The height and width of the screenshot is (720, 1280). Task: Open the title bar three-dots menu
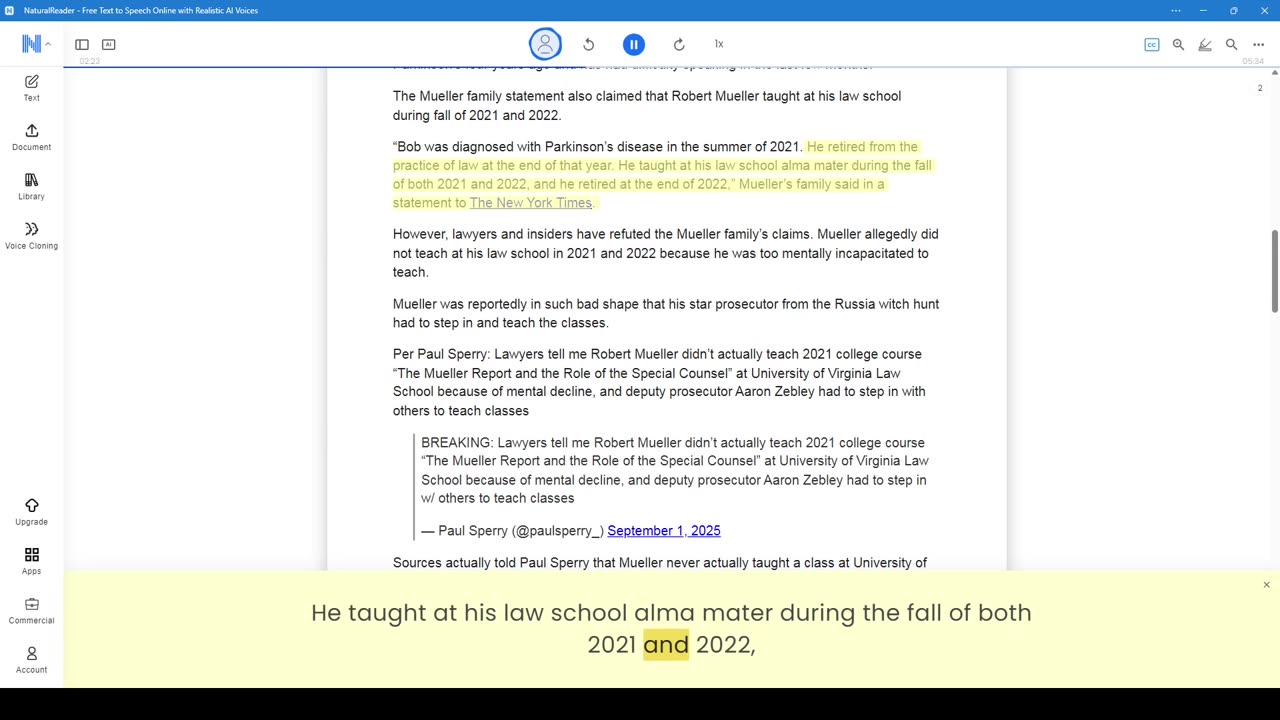pyautogui.click(x=1176, y=10)
